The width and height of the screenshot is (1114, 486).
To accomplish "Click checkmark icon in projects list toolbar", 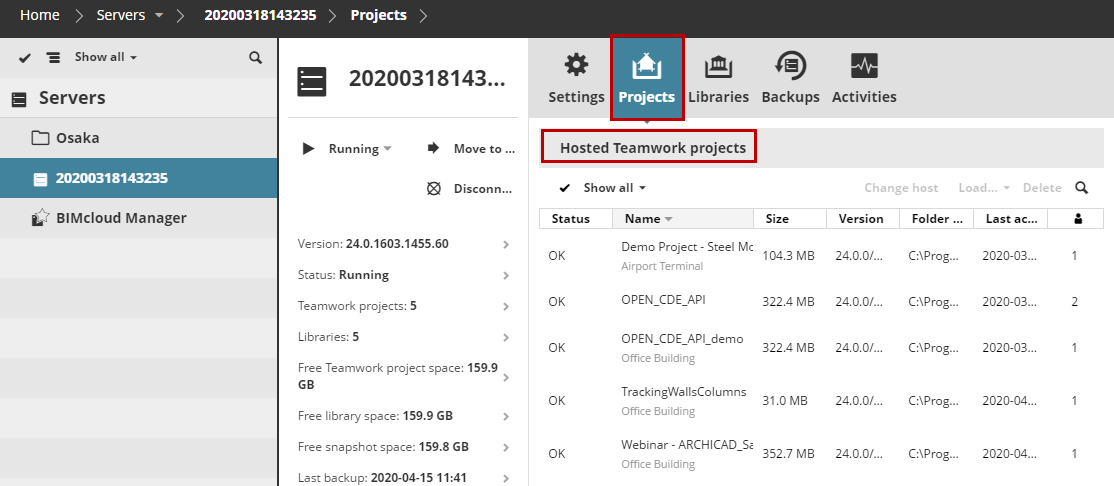I will [565, 188].
